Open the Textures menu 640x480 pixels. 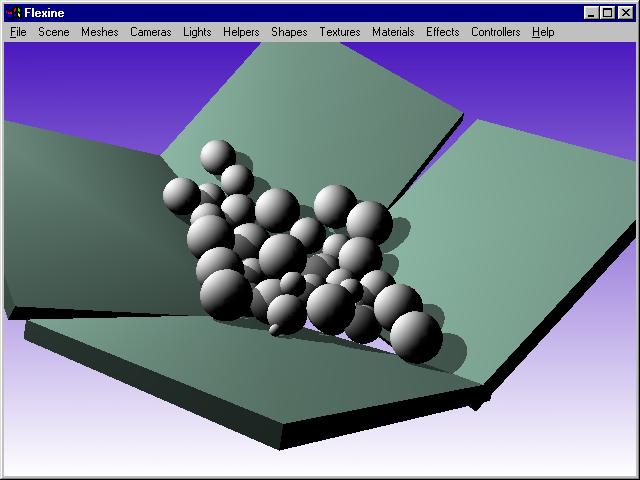(340, 32)
